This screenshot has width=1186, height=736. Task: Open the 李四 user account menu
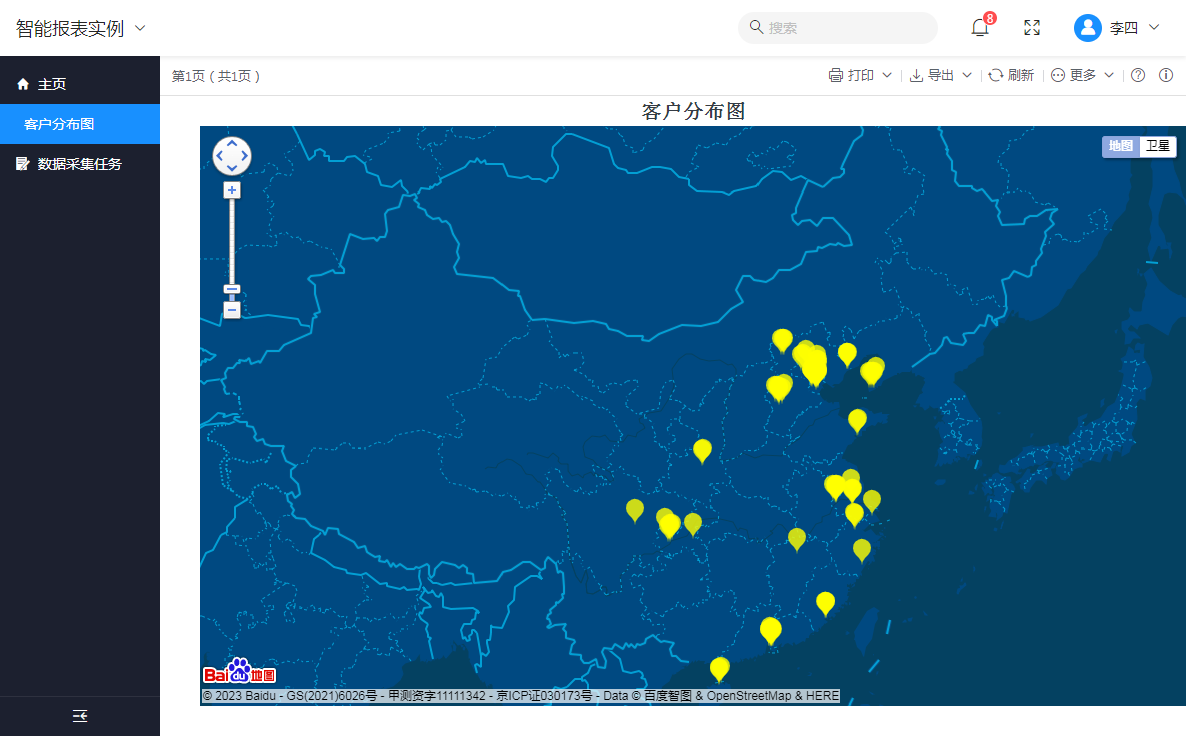[1118, 28]
